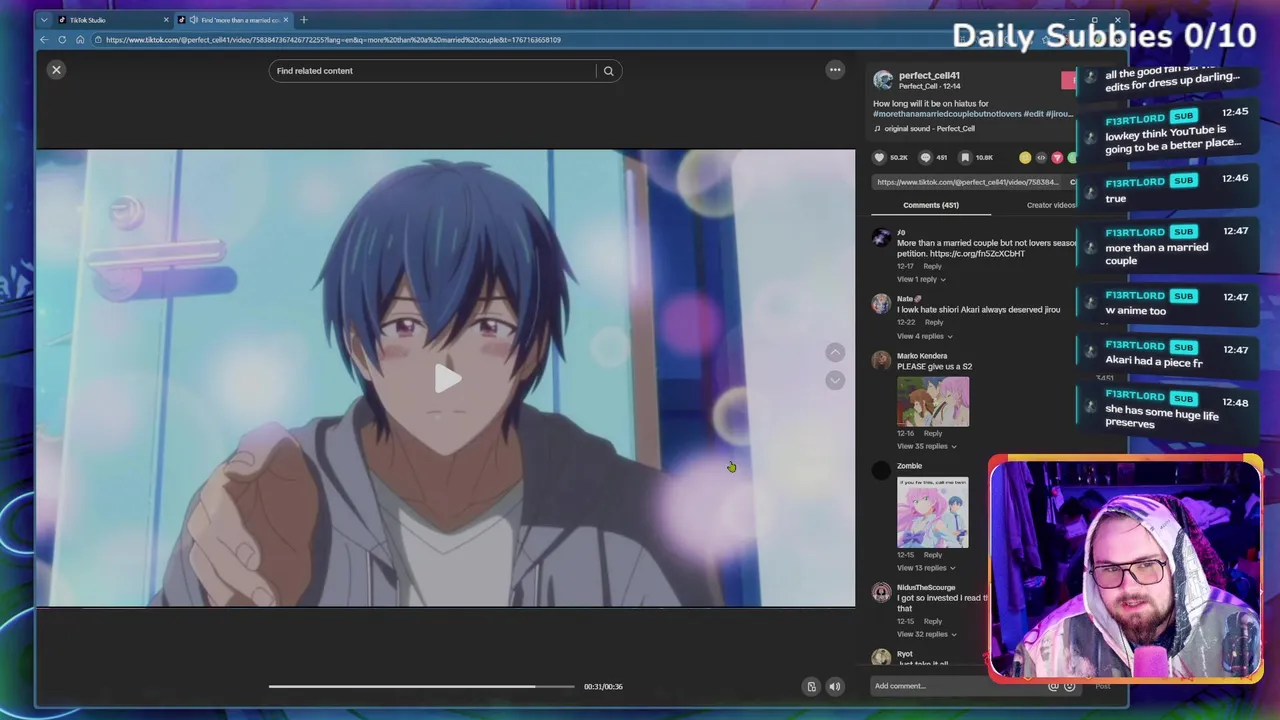1280x720 pixels.
Task: Go to the previous video arrow
Action: coord(835,352)
